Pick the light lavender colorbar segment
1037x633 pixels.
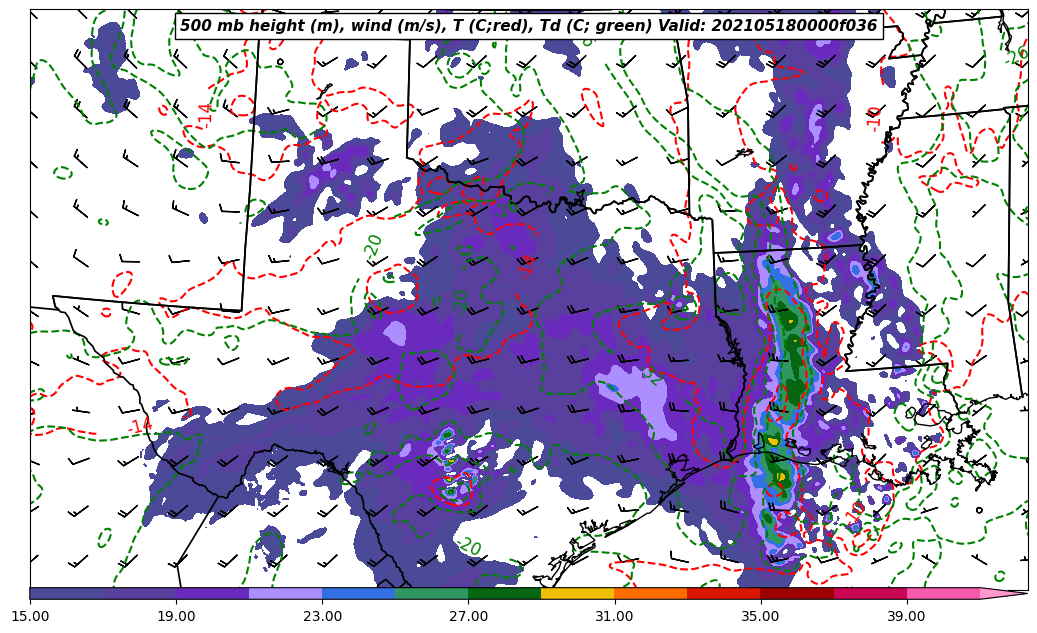coord(285,593)
